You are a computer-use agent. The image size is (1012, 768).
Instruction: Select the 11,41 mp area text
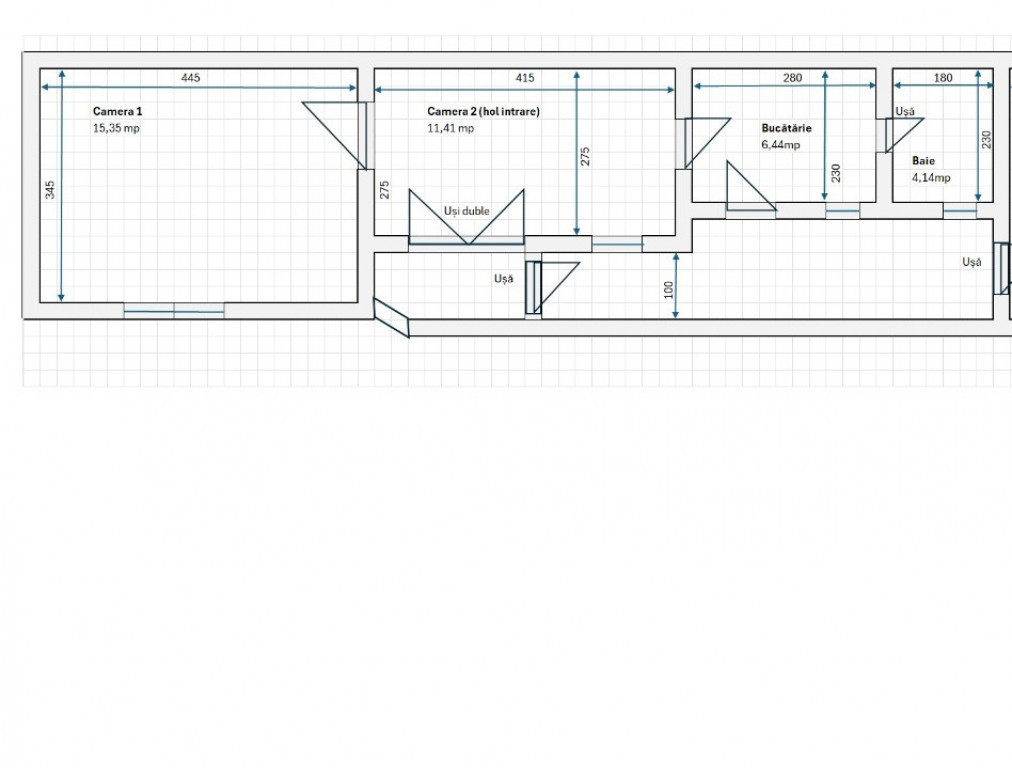(x=450, y=128)
